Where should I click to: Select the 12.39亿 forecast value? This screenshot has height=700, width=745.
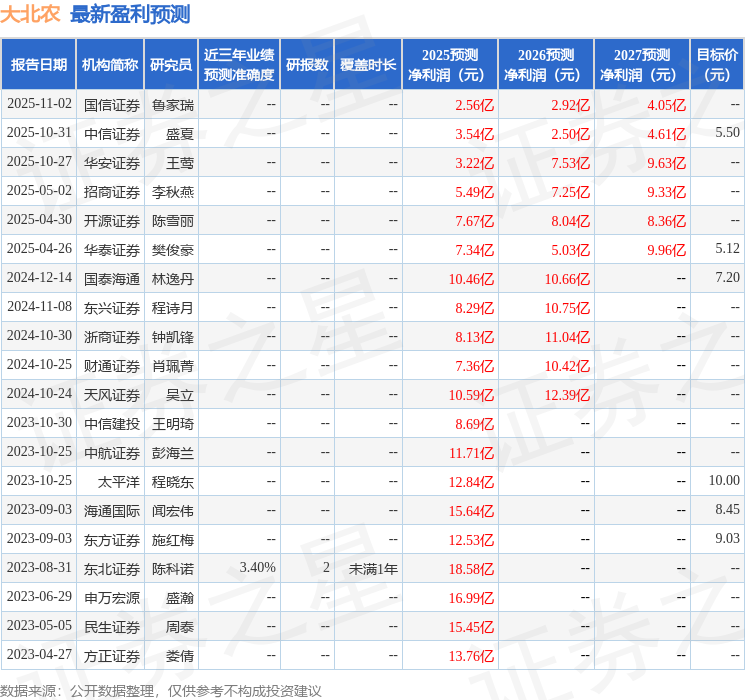(x=567, y=395)
